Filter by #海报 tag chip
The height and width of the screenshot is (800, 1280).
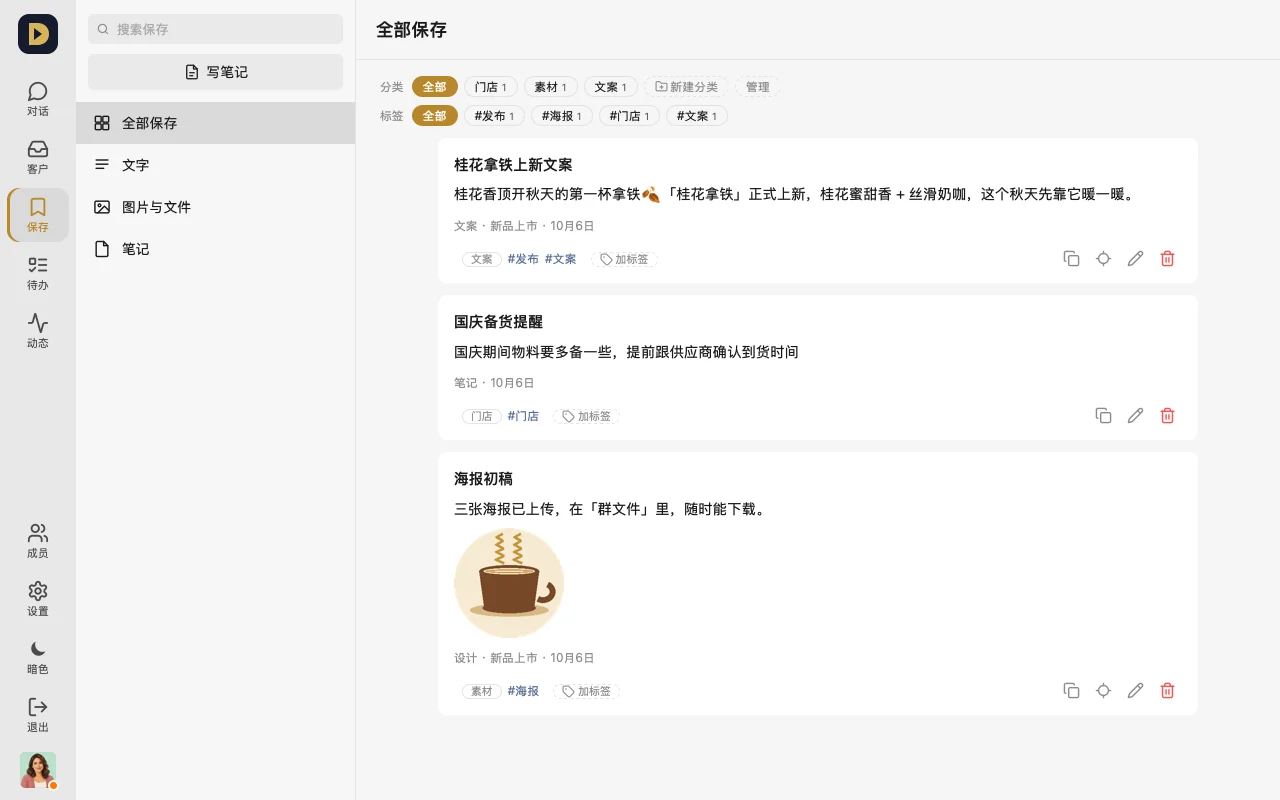coord(562,116)
